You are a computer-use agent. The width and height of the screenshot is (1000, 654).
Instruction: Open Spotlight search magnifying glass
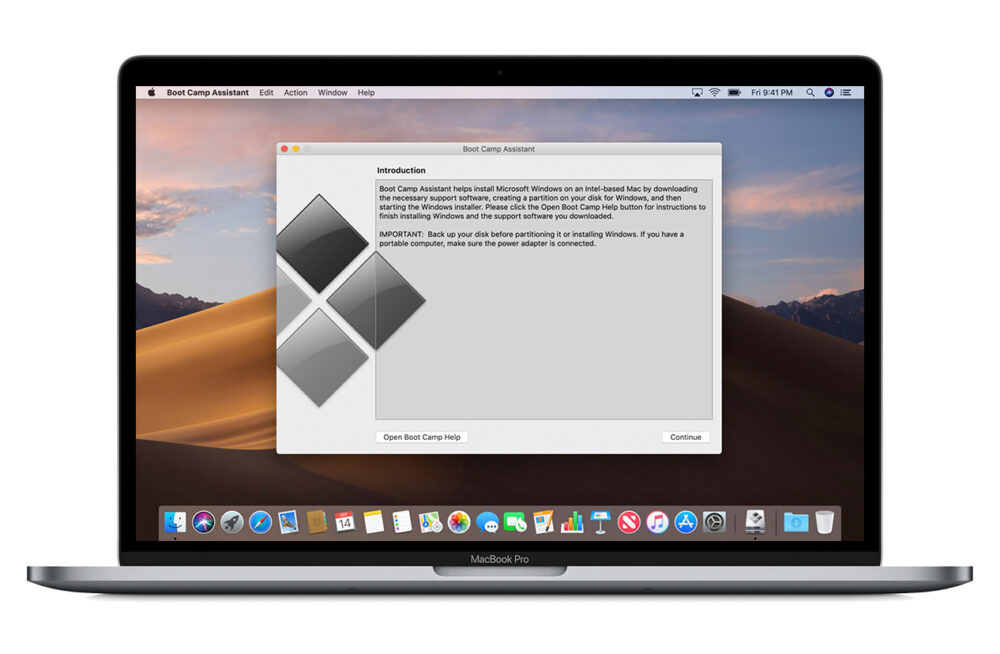coord(810,93)
